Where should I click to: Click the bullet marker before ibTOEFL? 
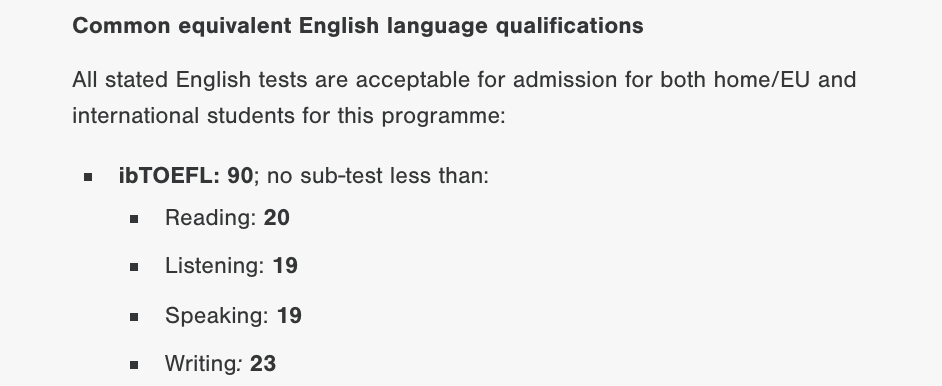[88, 176]
